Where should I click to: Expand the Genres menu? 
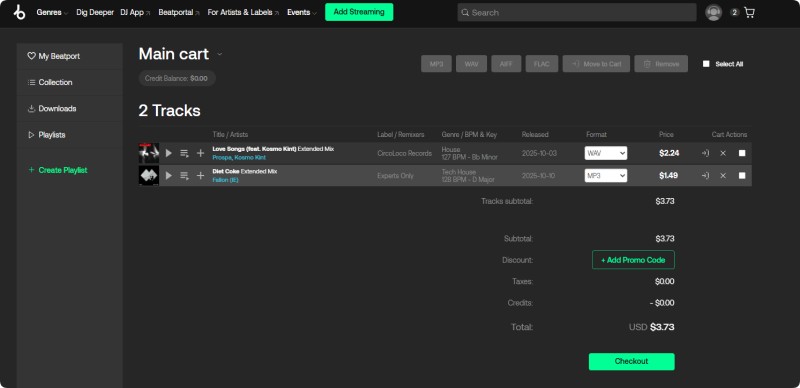(x=52, y=12)
